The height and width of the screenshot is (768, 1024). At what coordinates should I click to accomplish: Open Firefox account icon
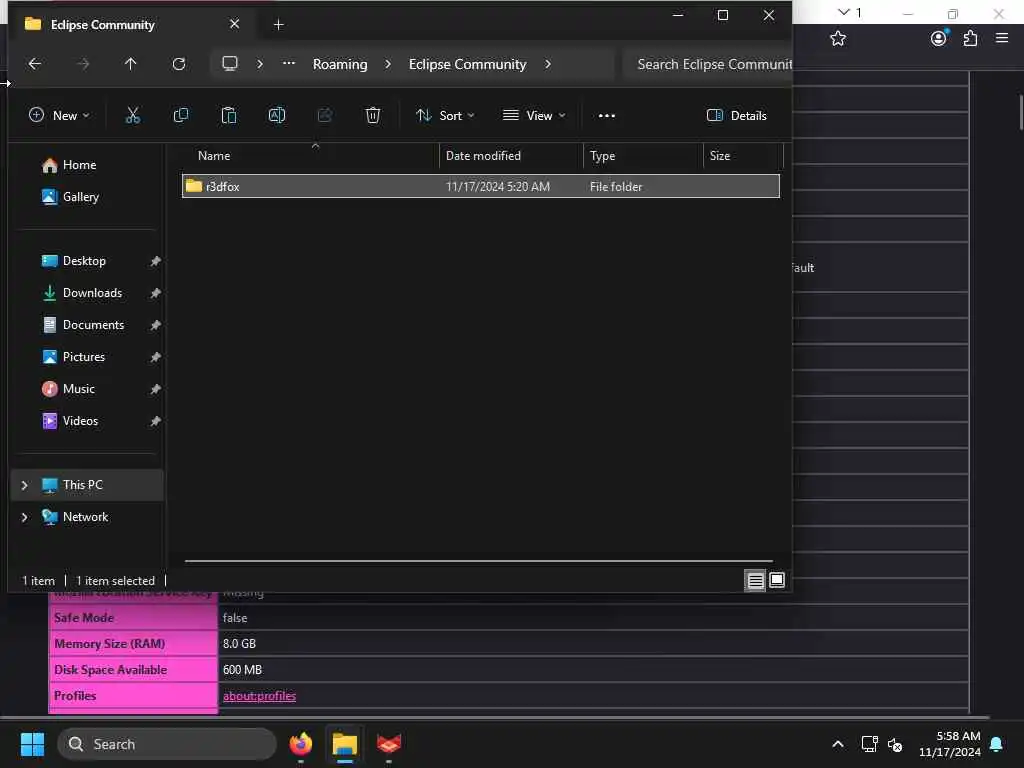coord(939,39)
